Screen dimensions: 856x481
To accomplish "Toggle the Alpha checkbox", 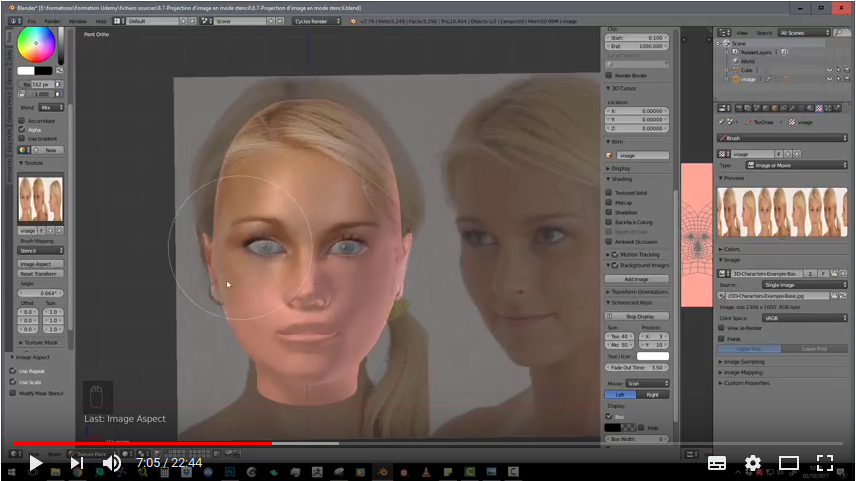I will click(x=22, y=129).
